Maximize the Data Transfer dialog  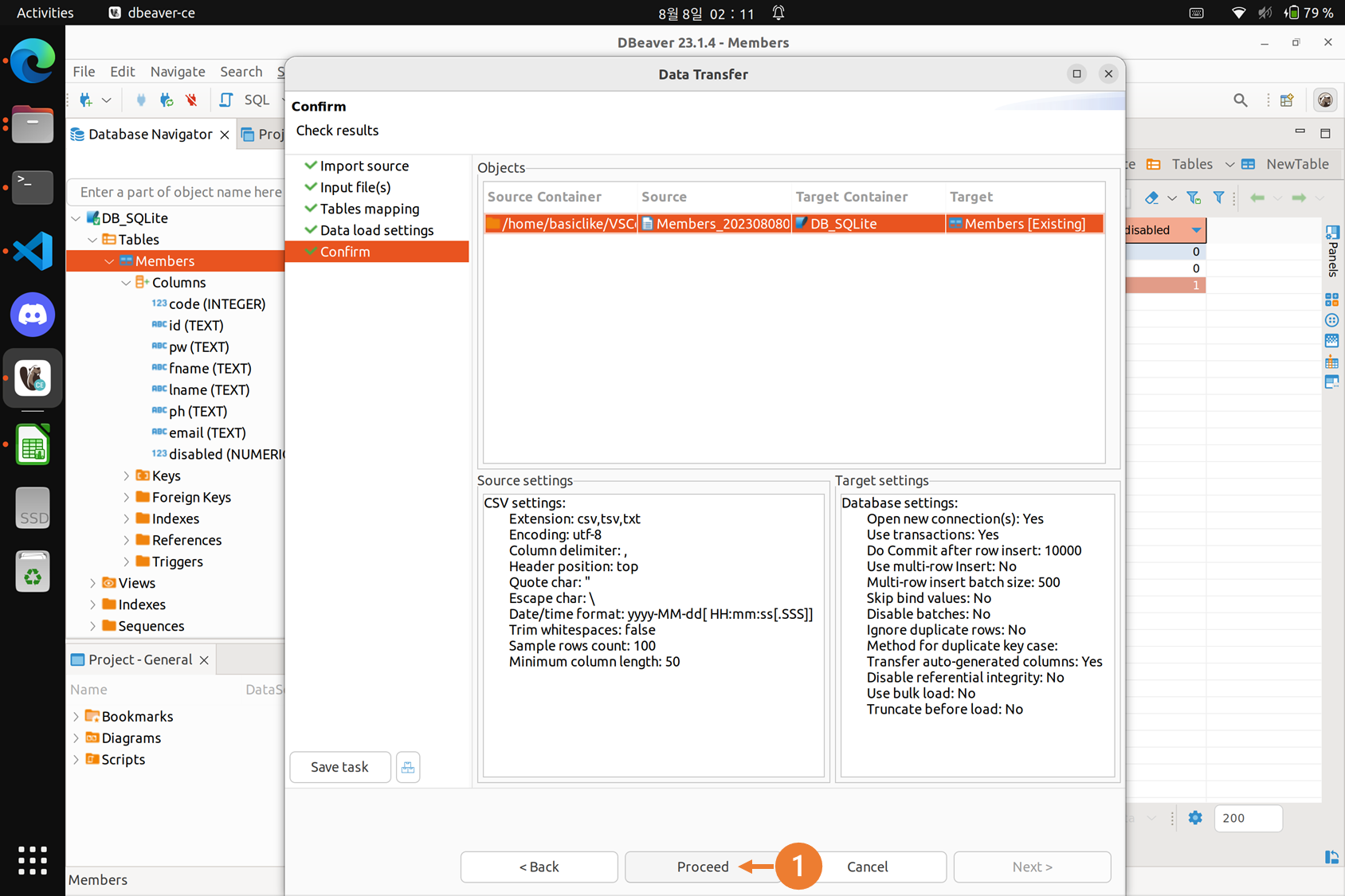(x=1076, y=74)
